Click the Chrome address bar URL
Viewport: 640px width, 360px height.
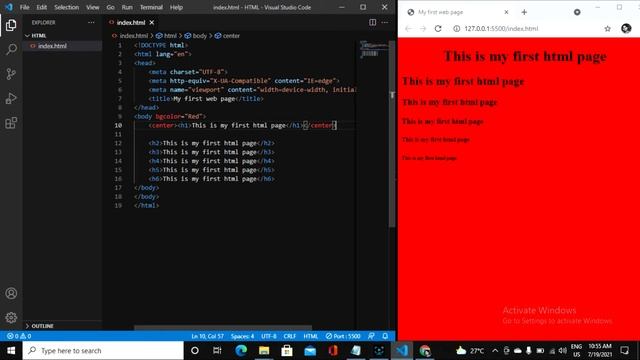tap(501, 29)
